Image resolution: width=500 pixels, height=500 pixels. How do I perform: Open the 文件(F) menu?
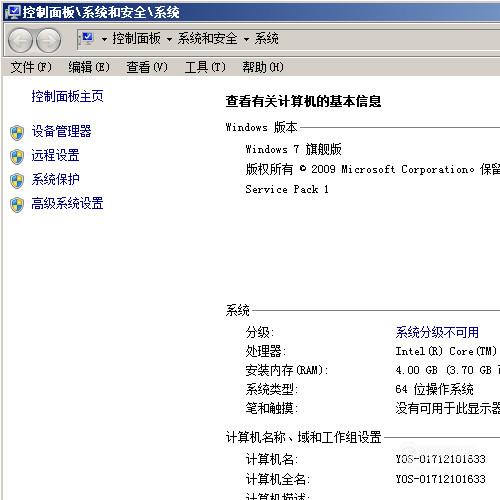(x=31, y=67)
